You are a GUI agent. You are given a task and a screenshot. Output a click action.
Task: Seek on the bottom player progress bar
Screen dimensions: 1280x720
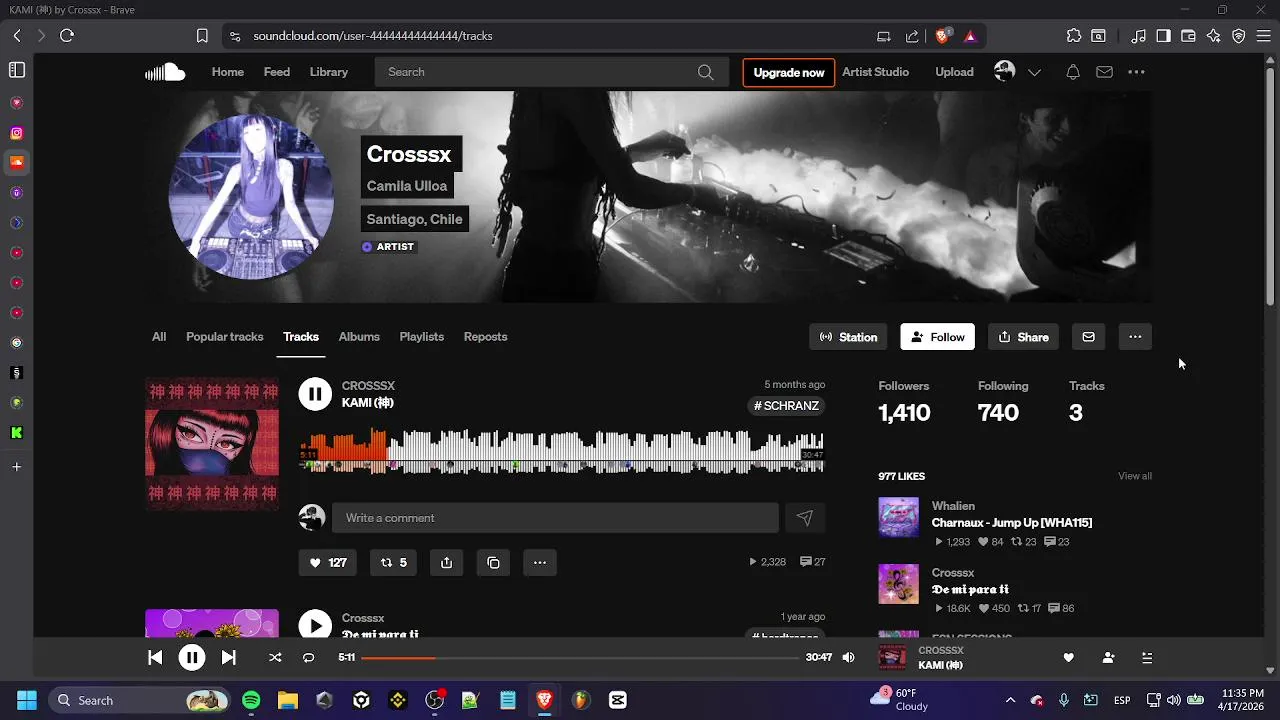tap(581, 657)
